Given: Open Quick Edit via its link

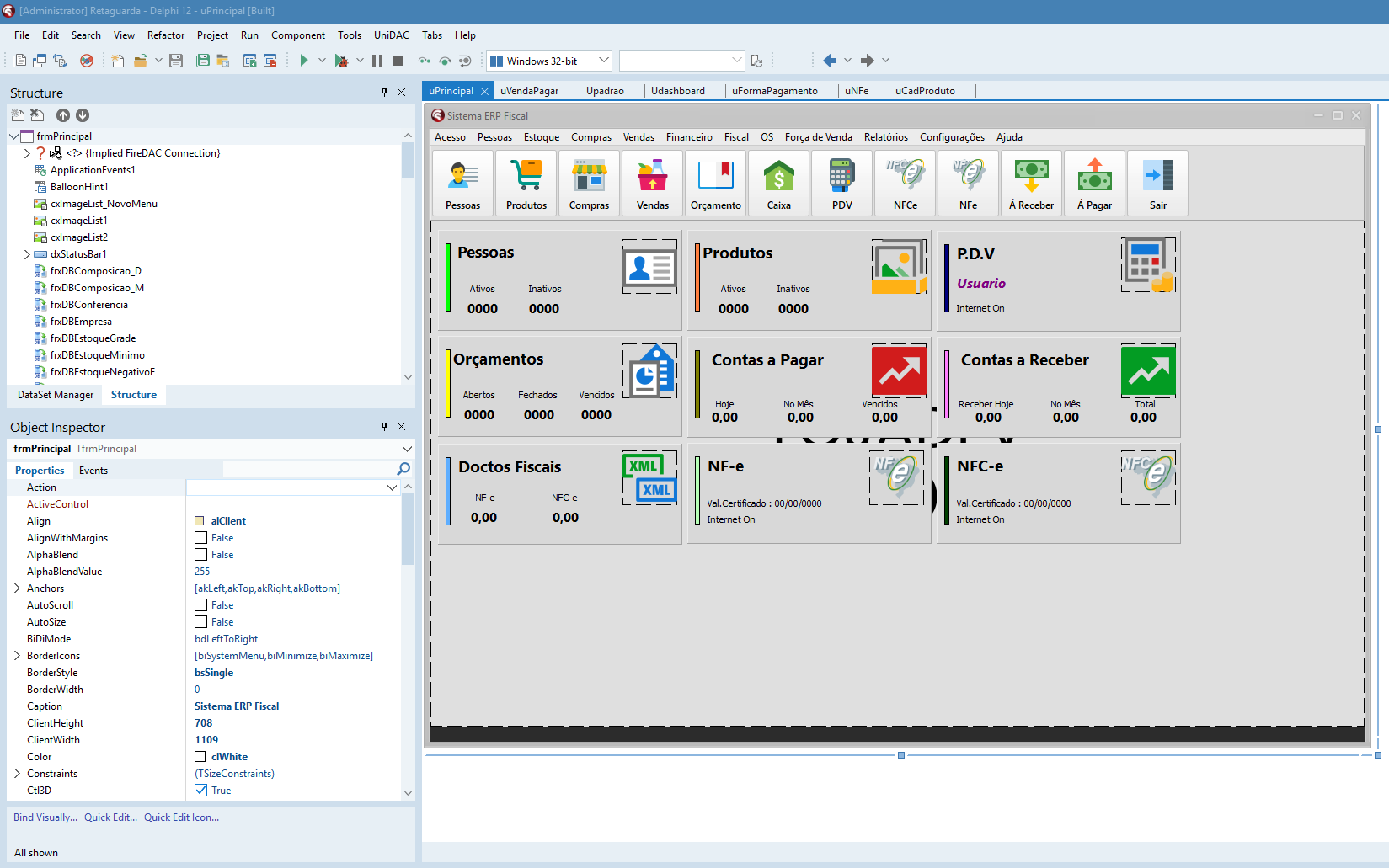Looking at the screenshot, I should (110, 817).
